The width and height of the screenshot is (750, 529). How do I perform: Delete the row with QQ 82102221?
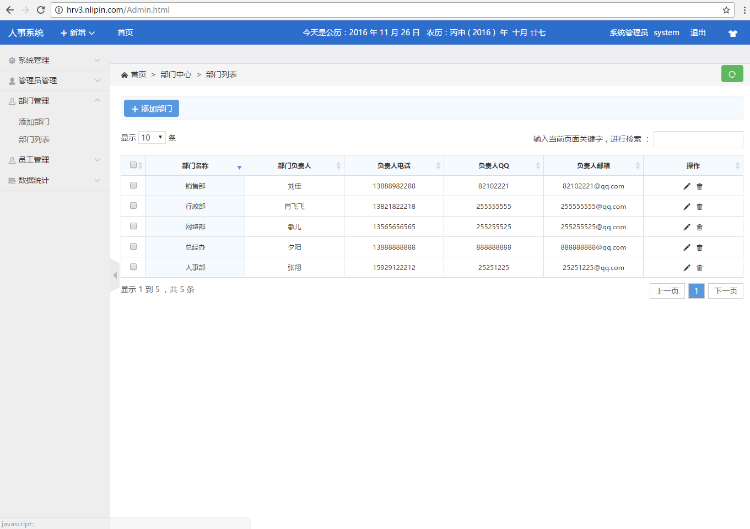[x=699, y=186]
